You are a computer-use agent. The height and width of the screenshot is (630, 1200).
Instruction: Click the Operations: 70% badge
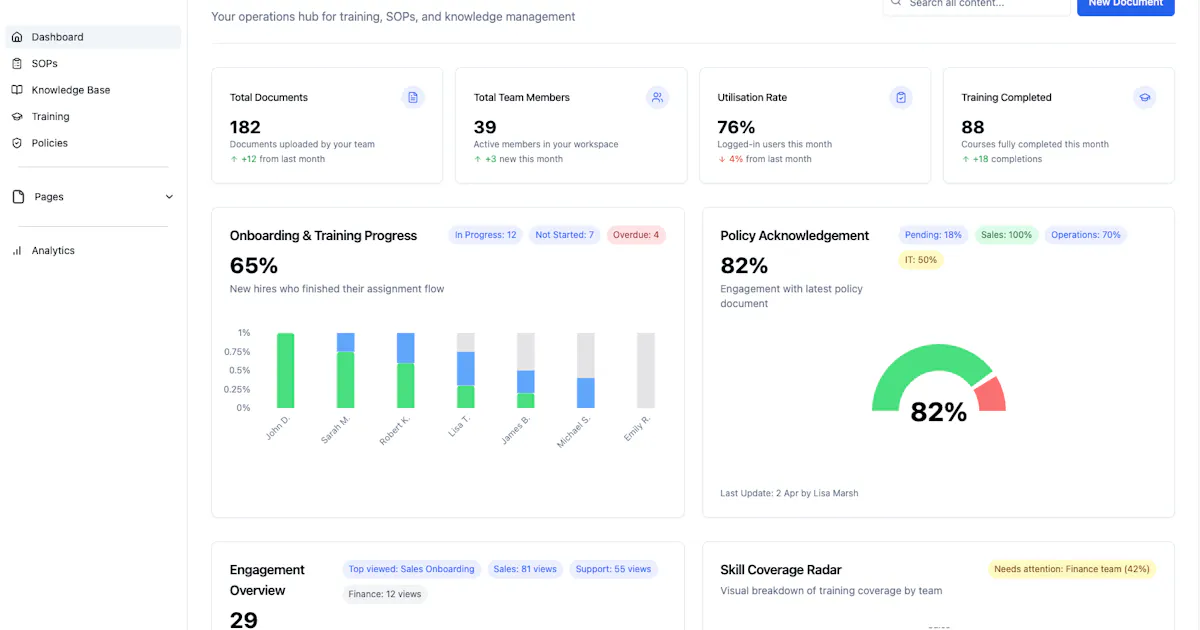1085,235
